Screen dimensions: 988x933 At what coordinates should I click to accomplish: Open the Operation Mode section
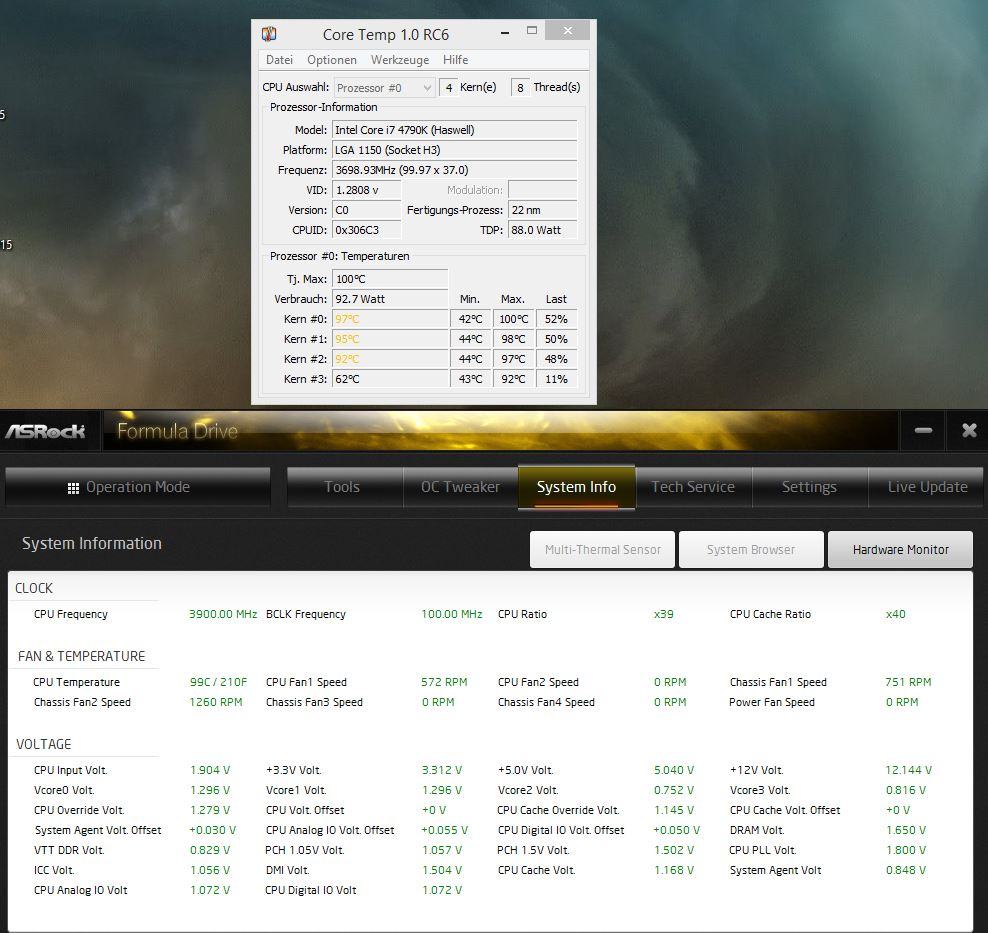138,487
